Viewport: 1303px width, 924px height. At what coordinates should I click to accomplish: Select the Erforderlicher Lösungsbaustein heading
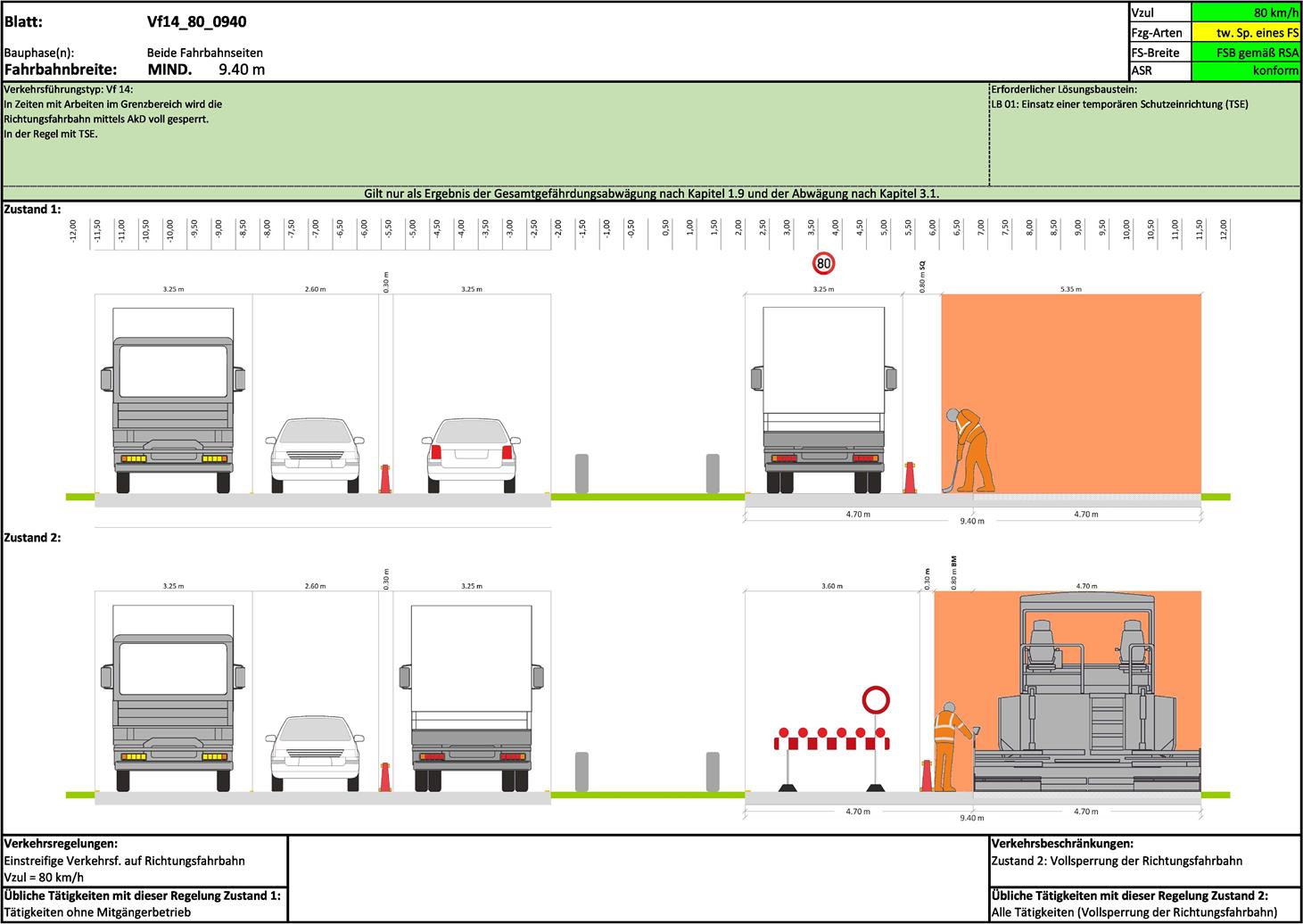tap(1064, 89)
